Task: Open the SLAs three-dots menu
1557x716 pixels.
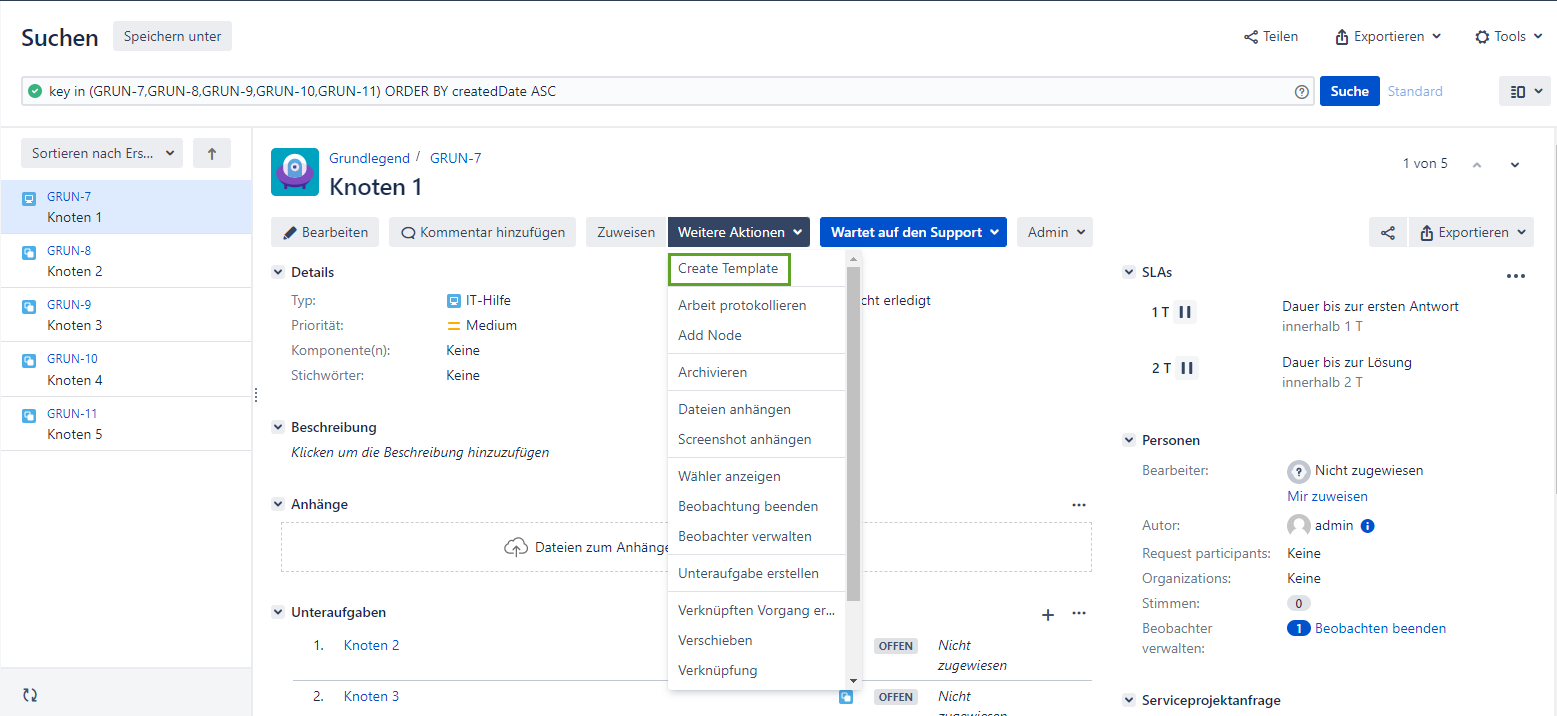Action: 1515,276
